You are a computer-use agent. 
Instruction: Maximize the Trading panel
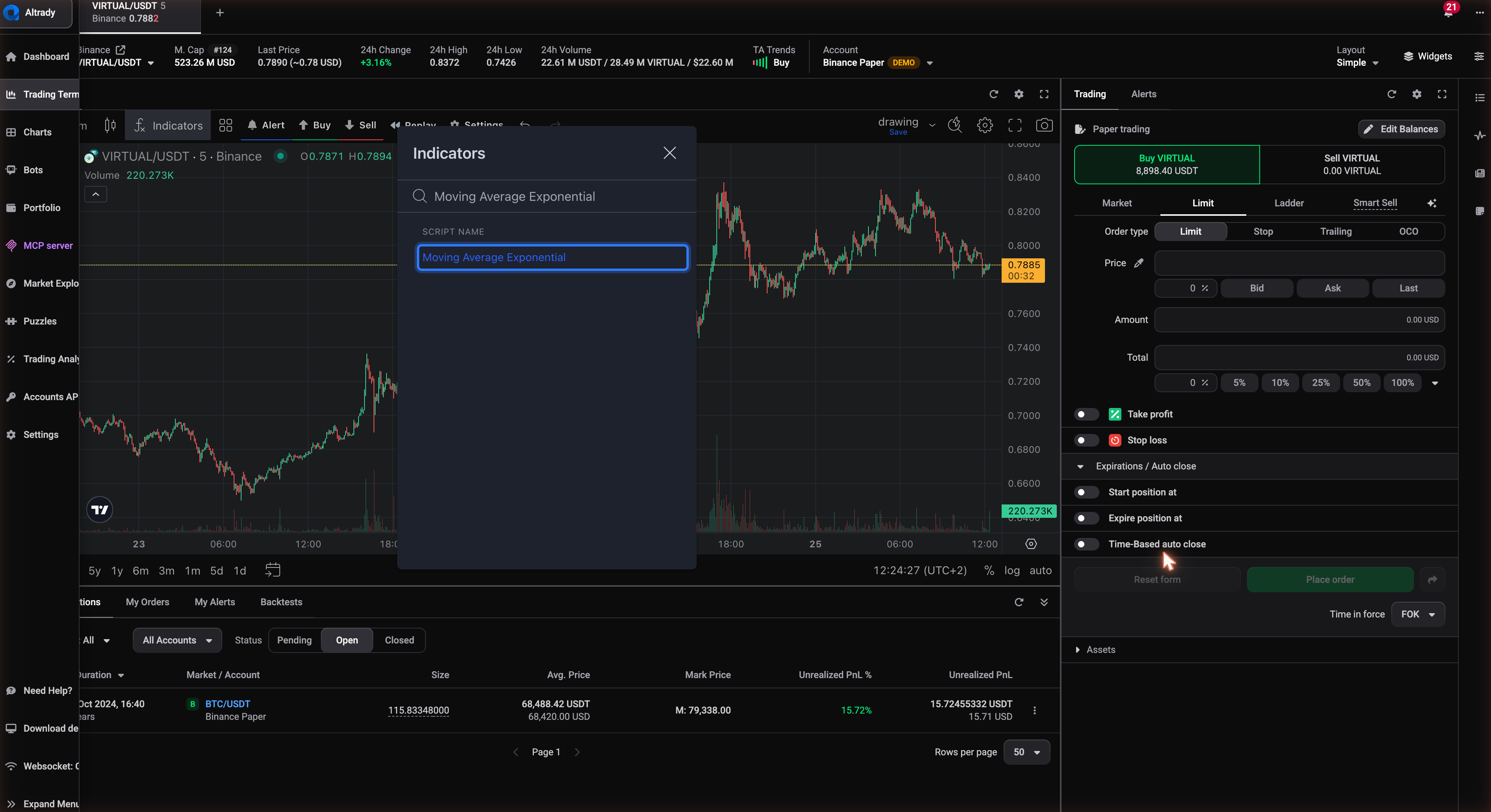coord(1442,94)
